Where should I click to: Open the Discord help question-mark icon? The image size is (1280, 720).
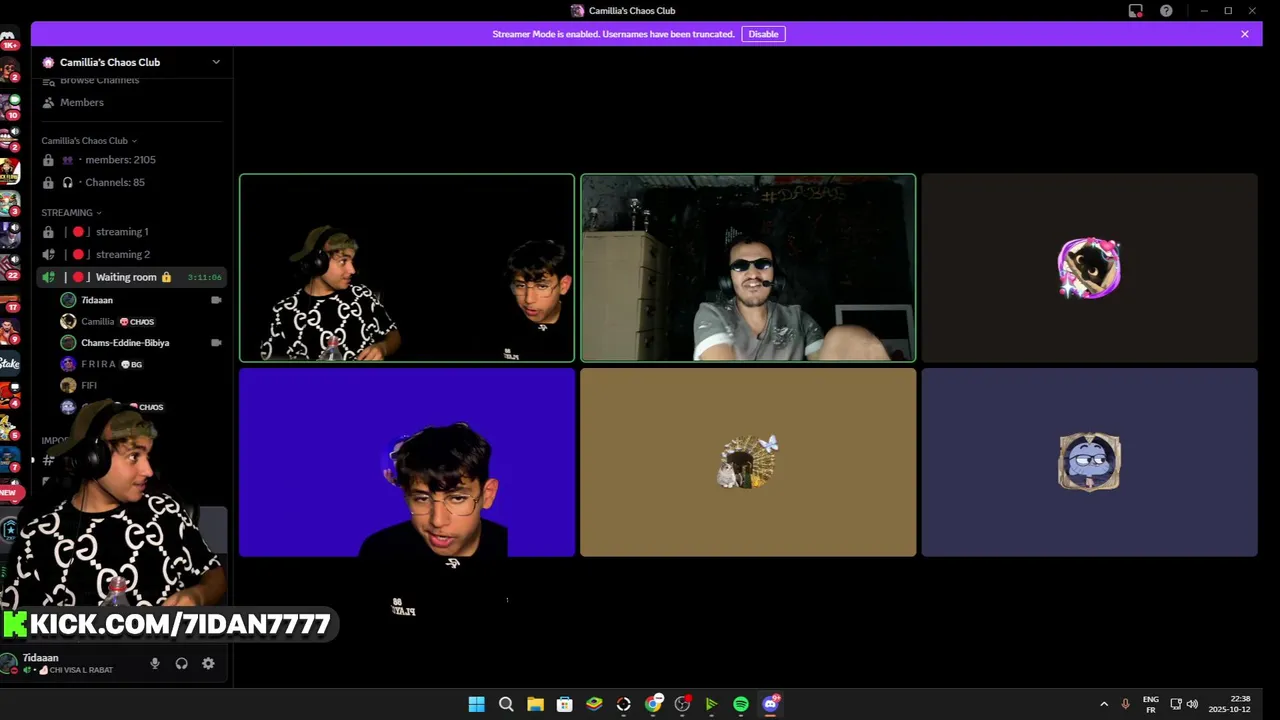1166,11
